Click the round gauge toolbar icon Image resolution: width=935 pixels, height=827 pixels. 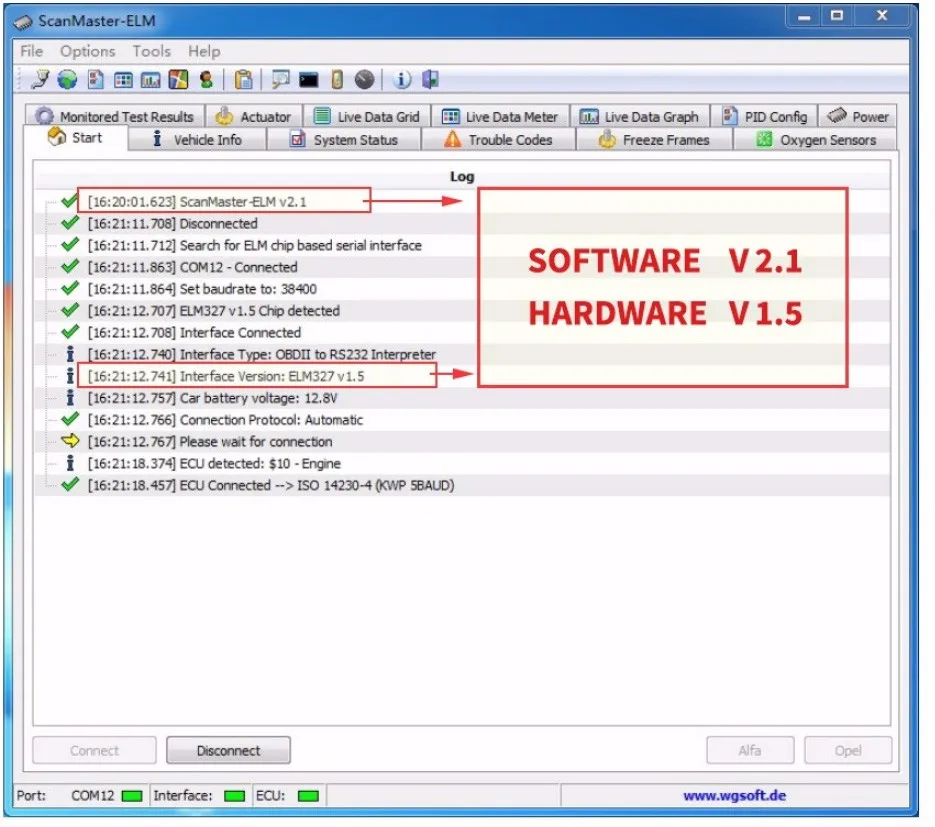tap(364, 79)
